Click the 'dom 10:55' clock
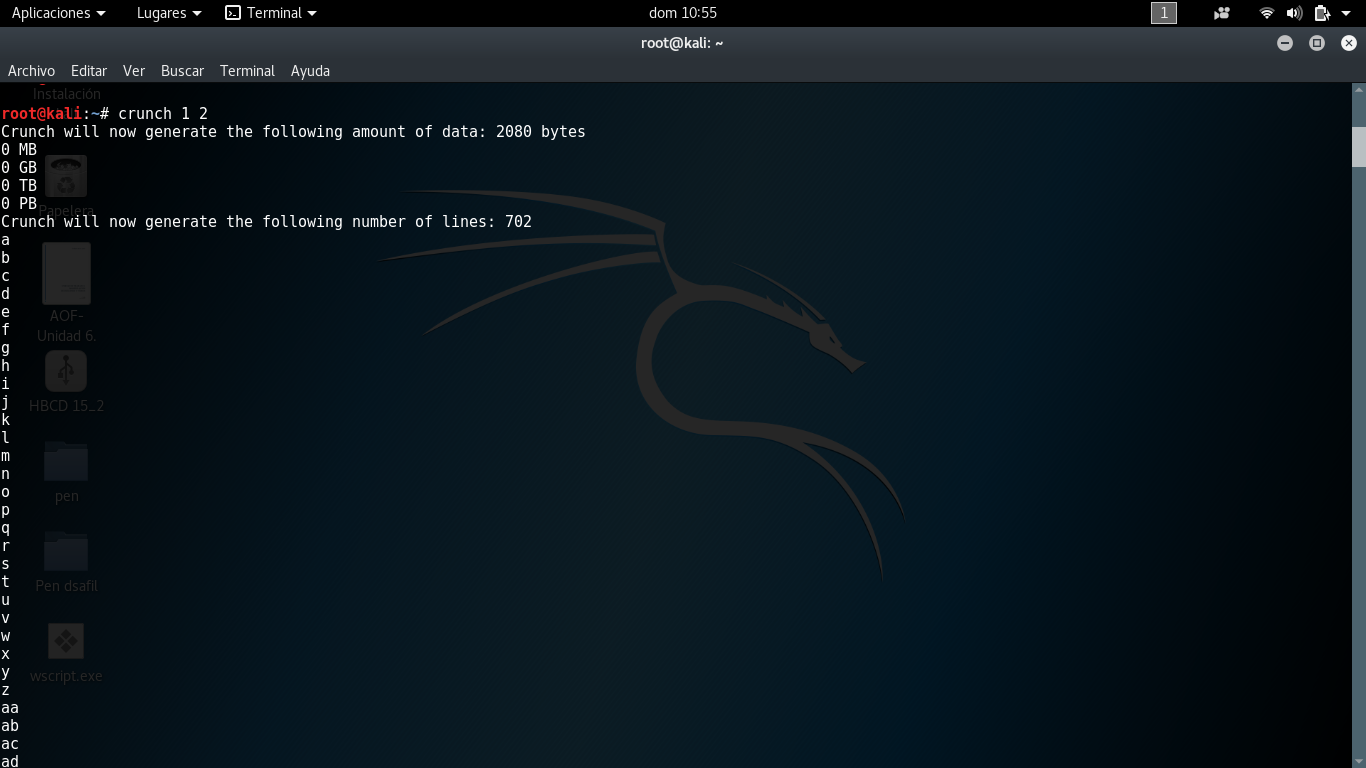This screenshot has width=1366, height=768. pos(683,13)
